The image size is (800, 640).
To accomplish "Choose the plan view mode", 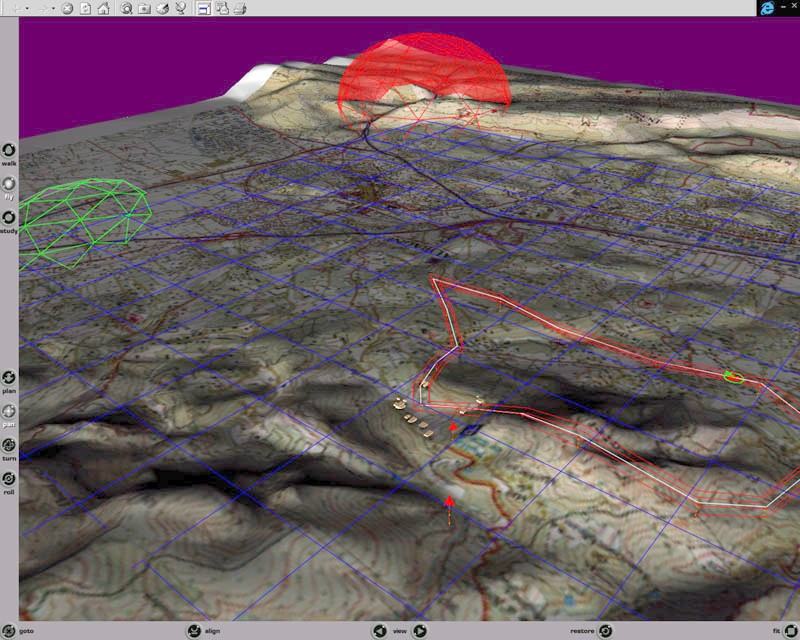I will (9, 378).
